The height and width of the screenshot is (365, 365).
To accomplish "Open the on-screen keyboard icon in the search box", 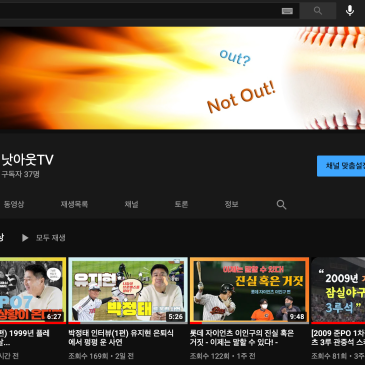I will click(287, 11).
